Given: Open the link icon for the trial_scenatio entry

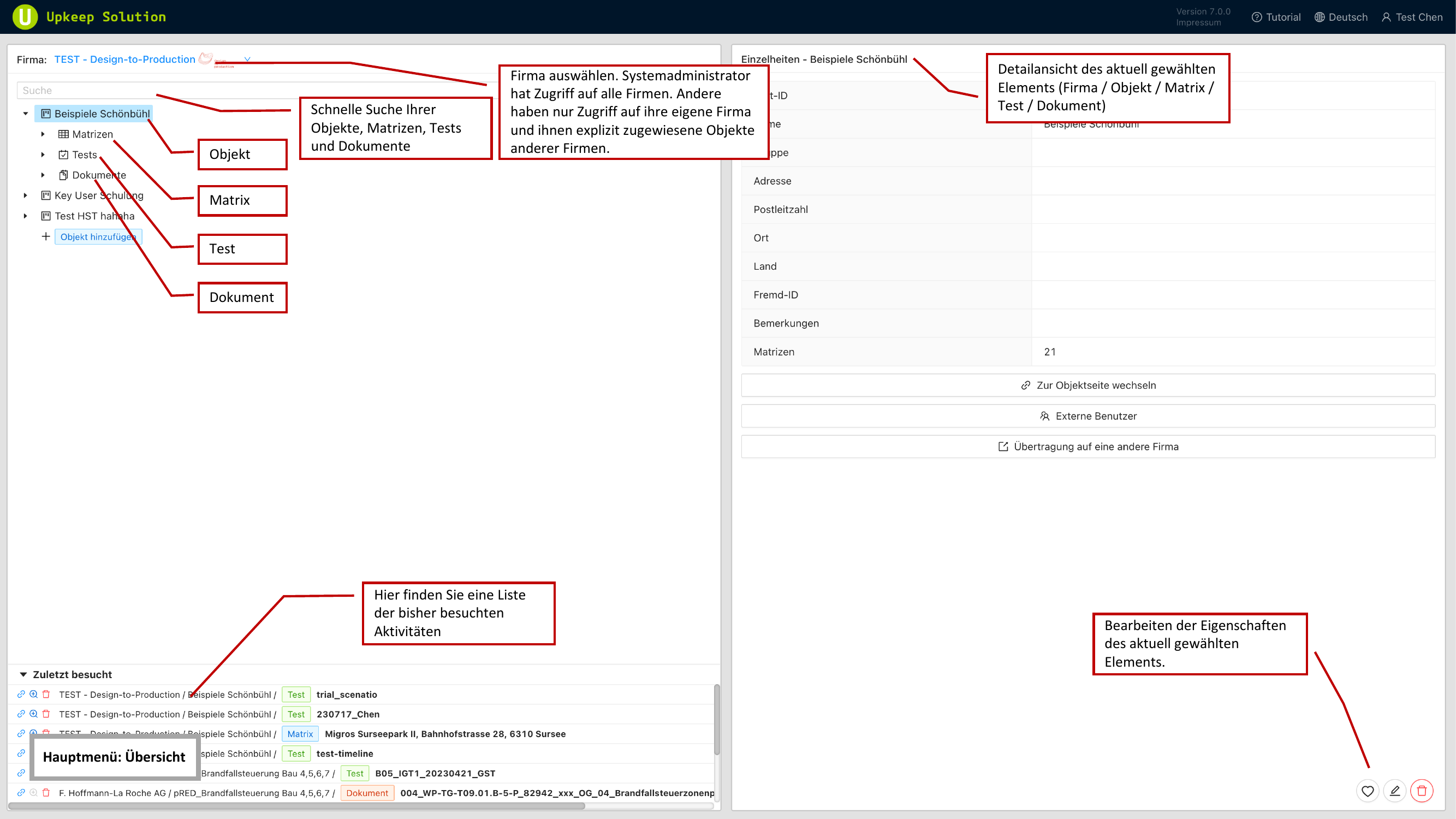Looking at the screenshot, I should 21,694.
